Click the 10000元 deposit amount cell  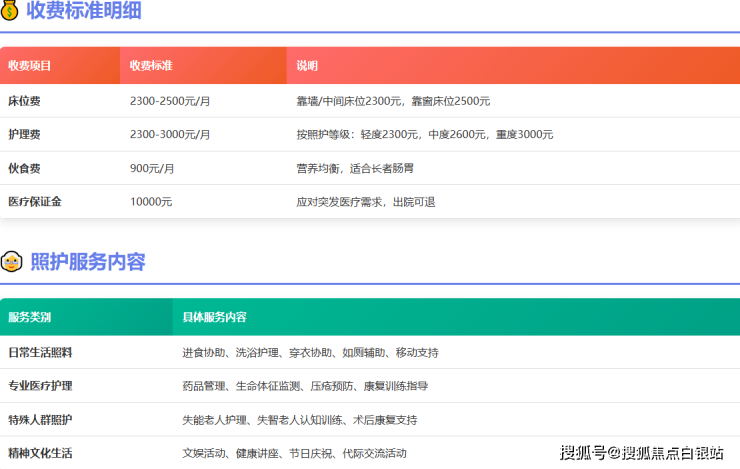151,201
